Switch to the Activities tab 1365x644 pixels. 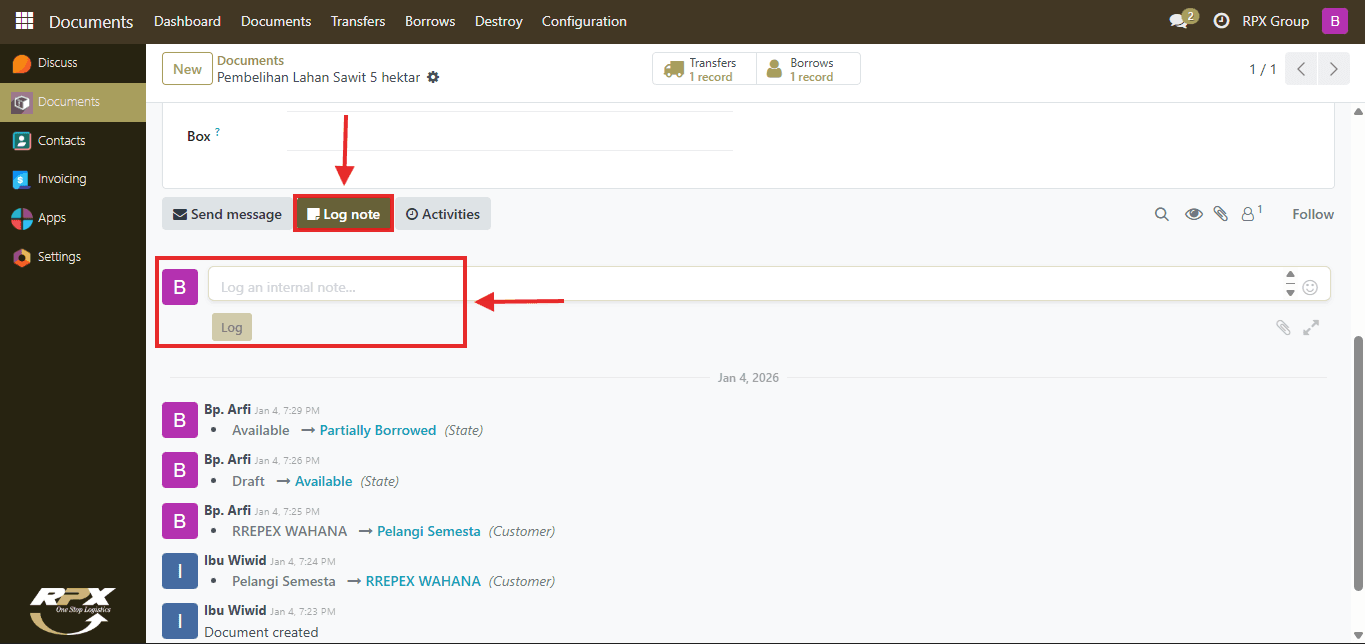tap(443, 214)
